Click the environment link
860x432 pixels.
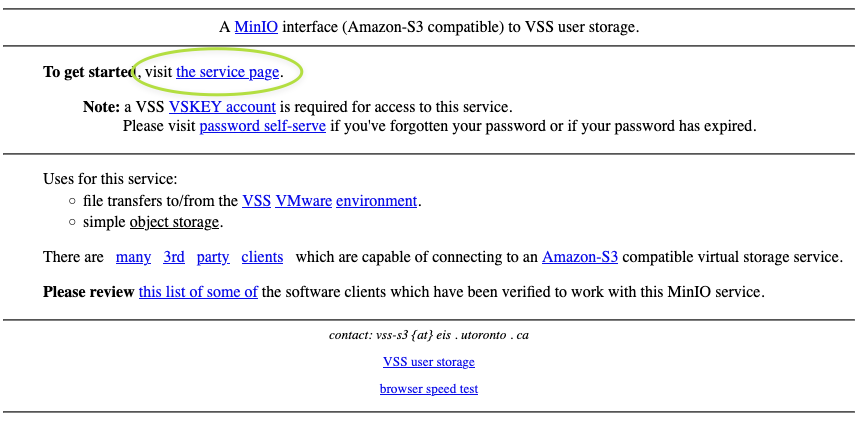click(377, 201)
